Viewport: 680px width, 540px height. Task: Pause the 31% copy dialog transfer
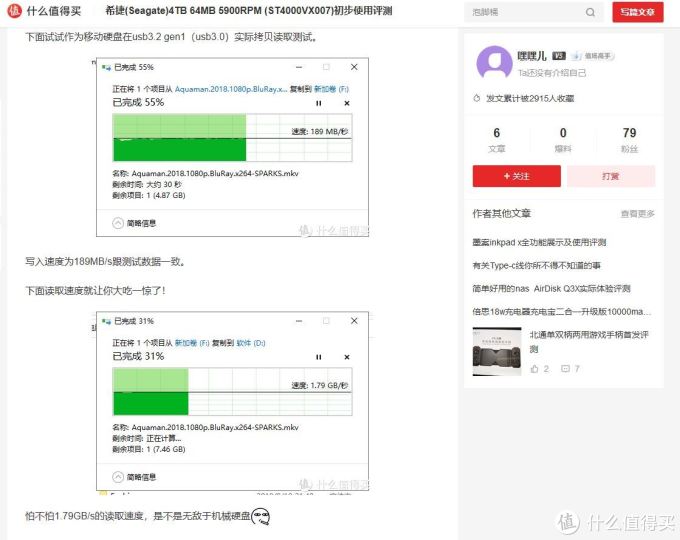tap(319, 357)
